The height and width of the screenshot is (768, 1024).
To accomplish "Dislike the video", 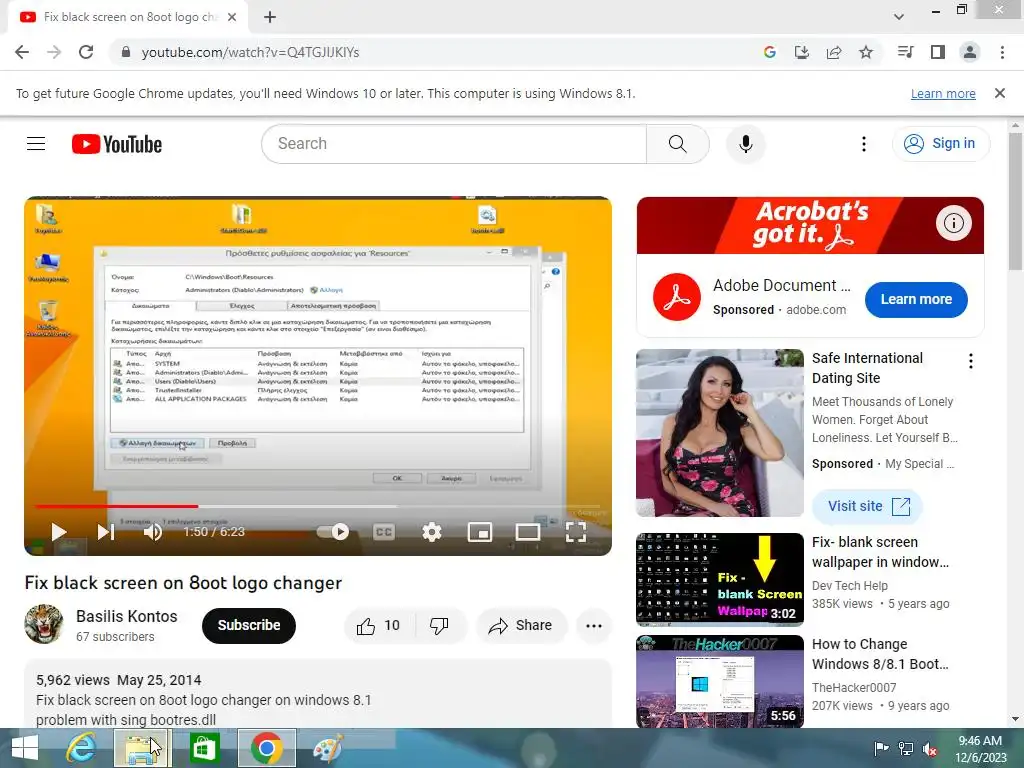I will point(440,626).
